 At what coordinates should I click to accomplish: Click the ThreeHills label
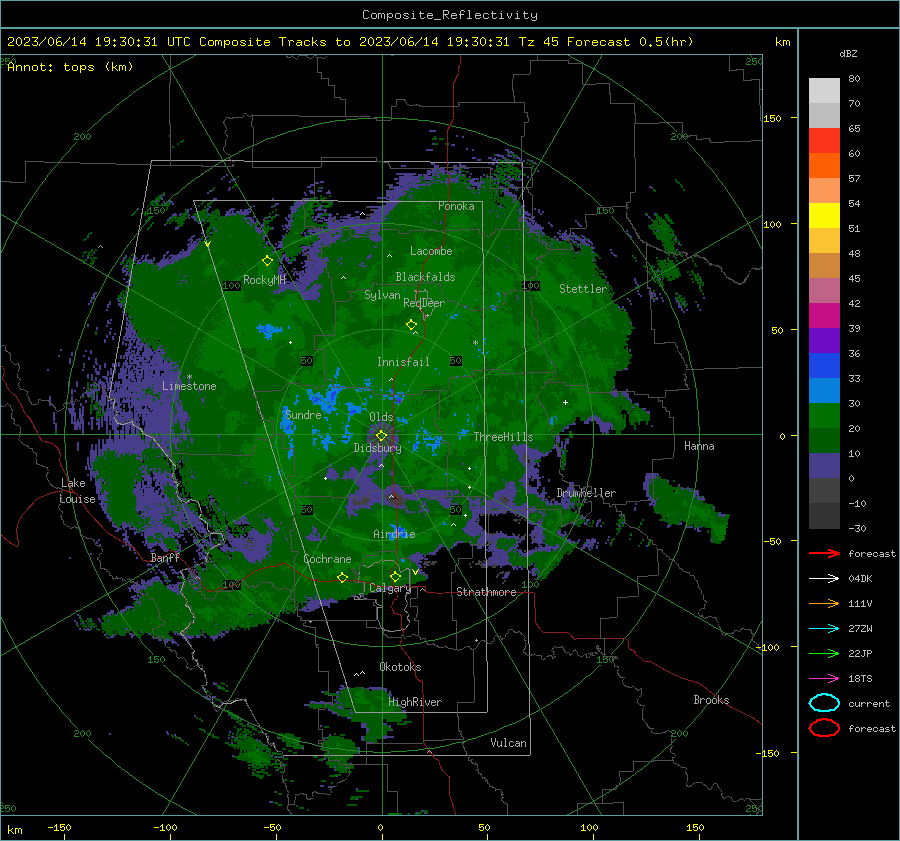[503, 437]
